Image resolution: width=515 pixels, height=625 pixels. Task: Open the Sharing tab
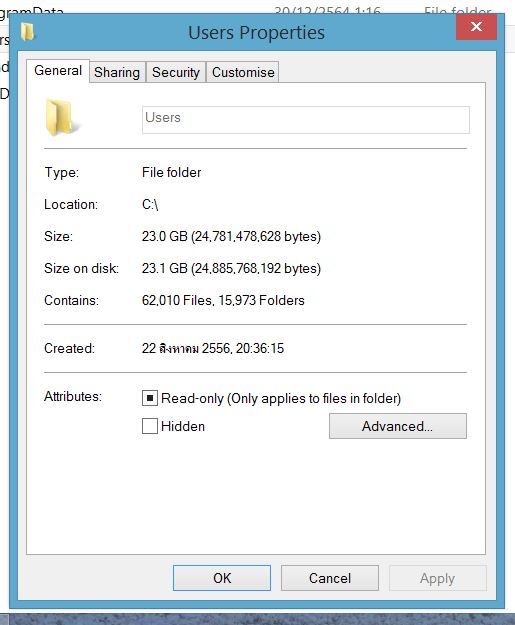[117, 72]
